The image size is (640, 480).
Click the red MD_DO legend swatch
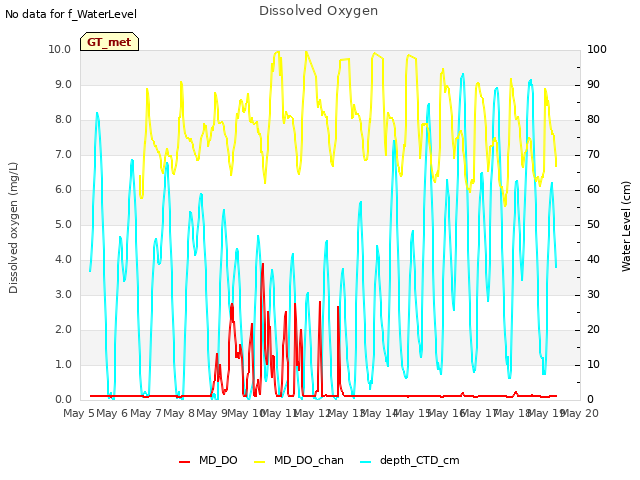point(184,462)
